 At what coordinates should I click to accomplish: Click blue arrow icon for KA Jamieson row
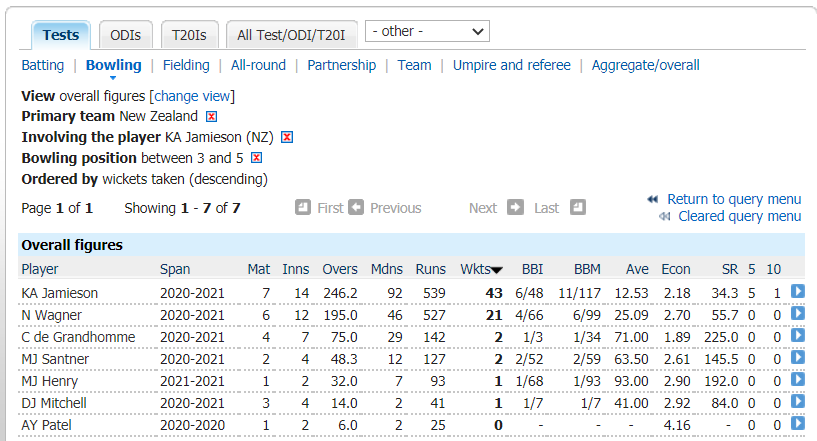coord(797,292)
